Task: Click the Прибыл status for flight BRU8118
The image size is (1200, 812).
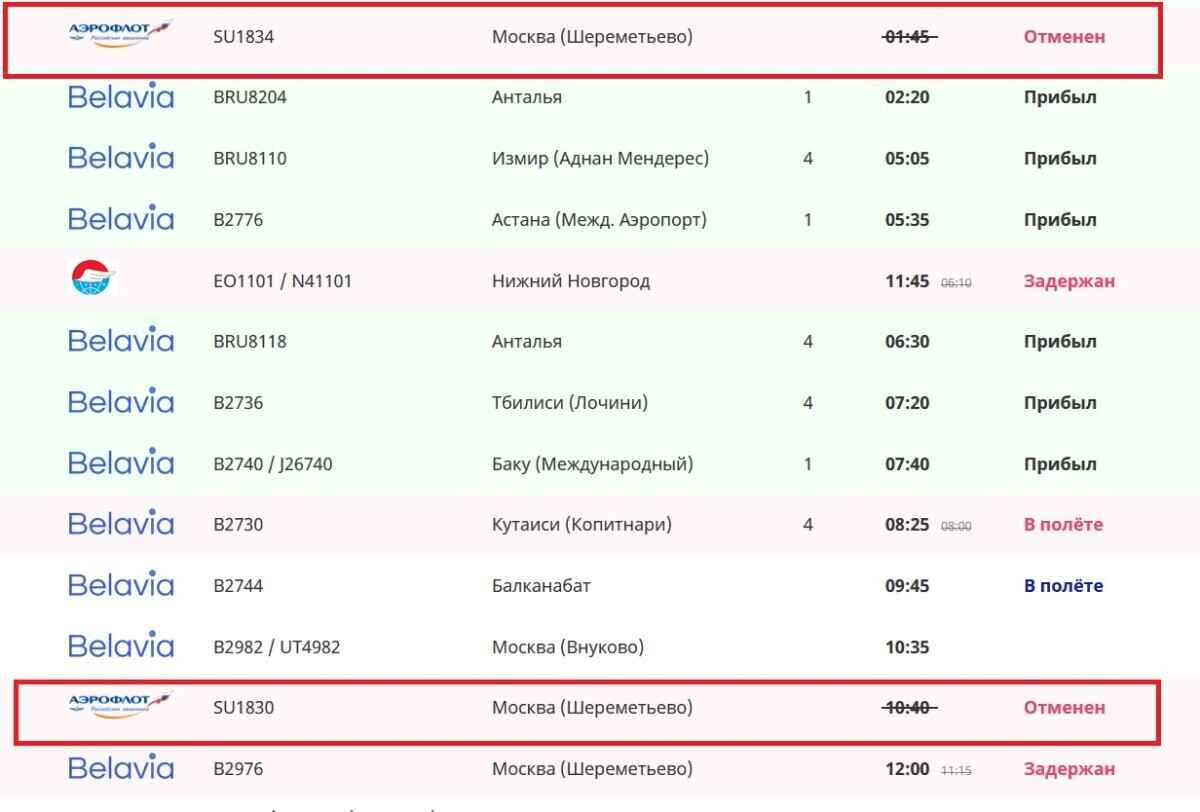Action: coord(1060,342)
